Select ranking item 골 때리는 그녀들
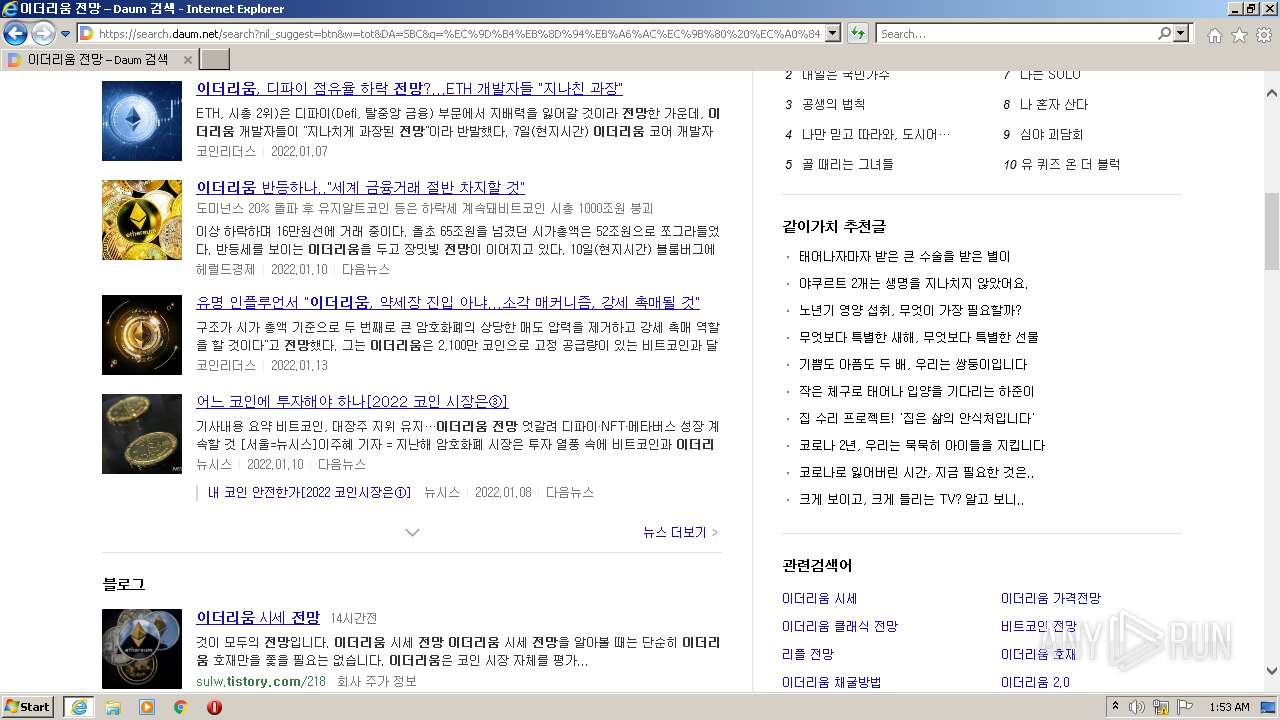Image resolution: width=1280 pixels, height=720 pixels. [x=848, y=164]
